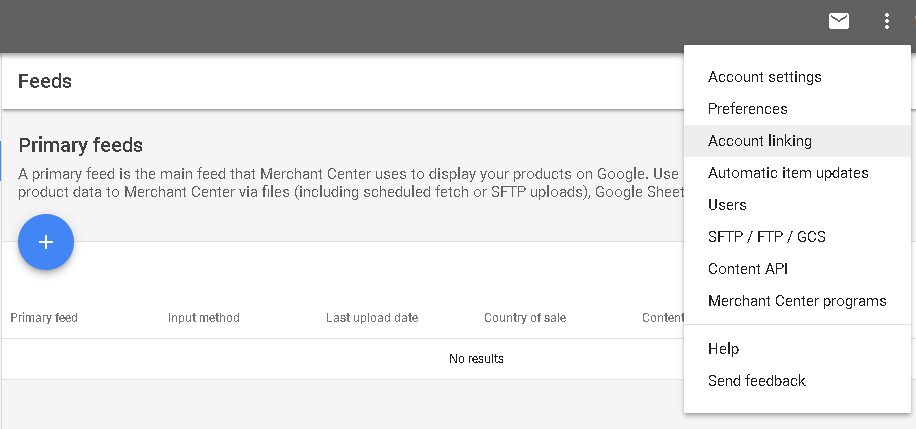Open Help from the menu
Image resolution: width=916 pixels, height=429 pixels.
797,349
